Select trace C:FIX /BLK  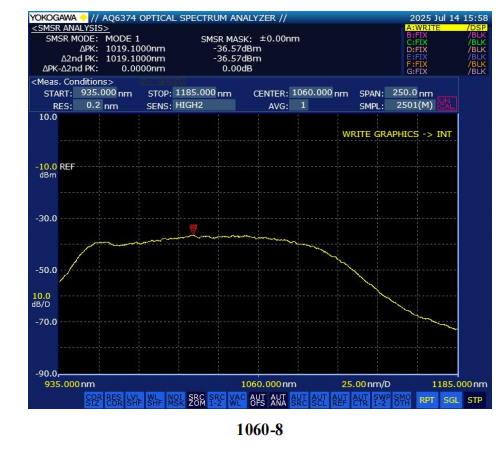pos(446,42)
